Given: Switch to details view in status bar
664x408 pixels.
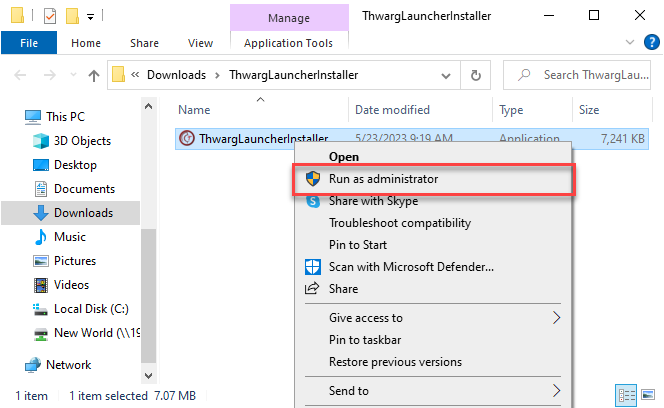Looking at the screenshot, I should tap(627, 395).
